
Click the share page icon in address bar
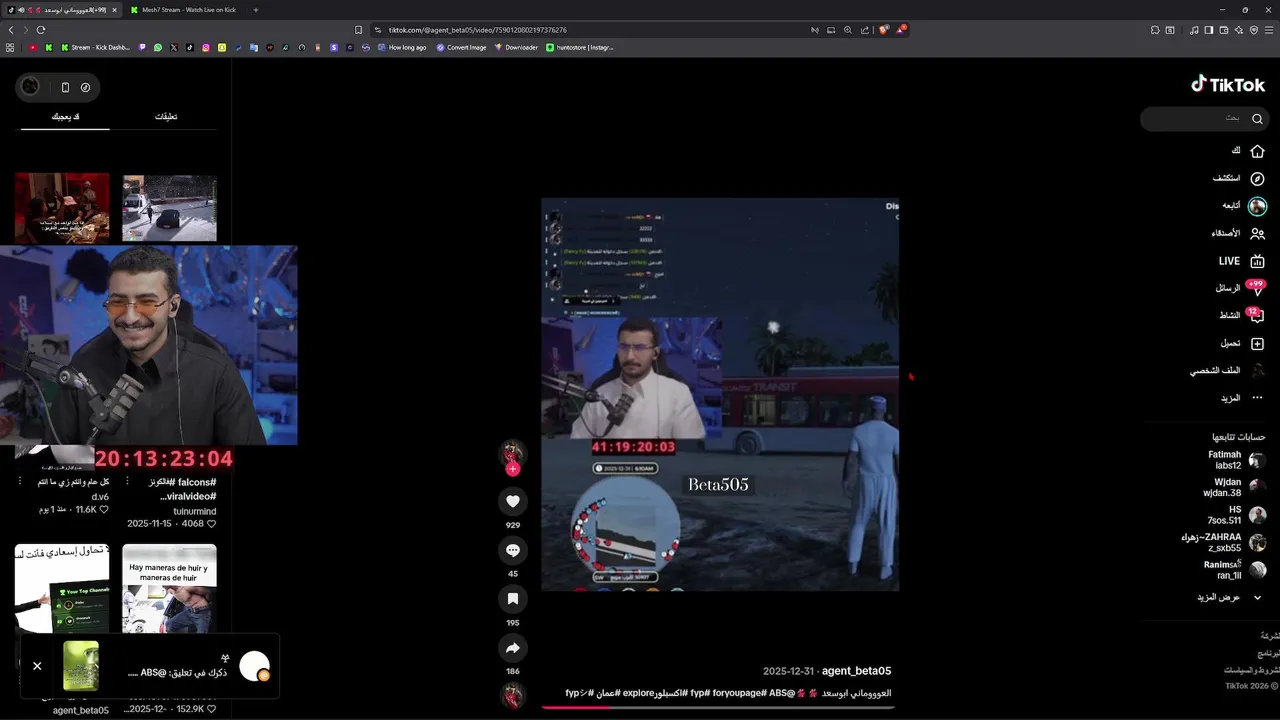[x=865, y=30]
